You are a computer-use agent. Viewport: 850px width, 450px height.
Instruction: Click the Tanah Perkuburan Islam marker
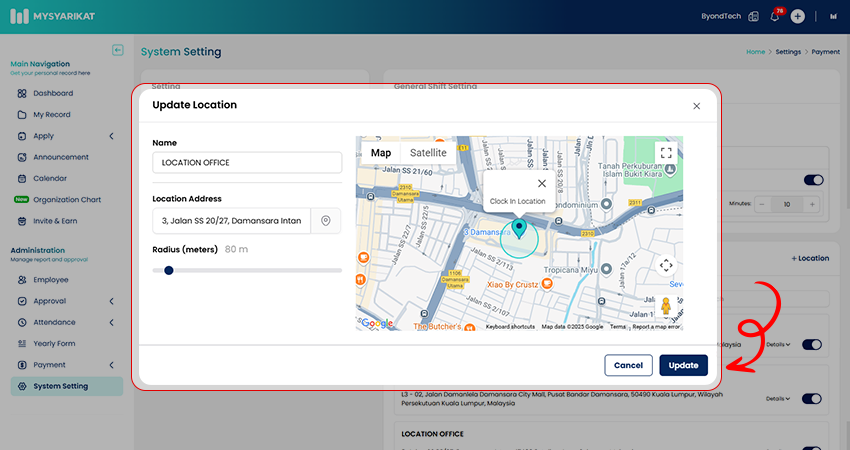click(x=670, y=170)
